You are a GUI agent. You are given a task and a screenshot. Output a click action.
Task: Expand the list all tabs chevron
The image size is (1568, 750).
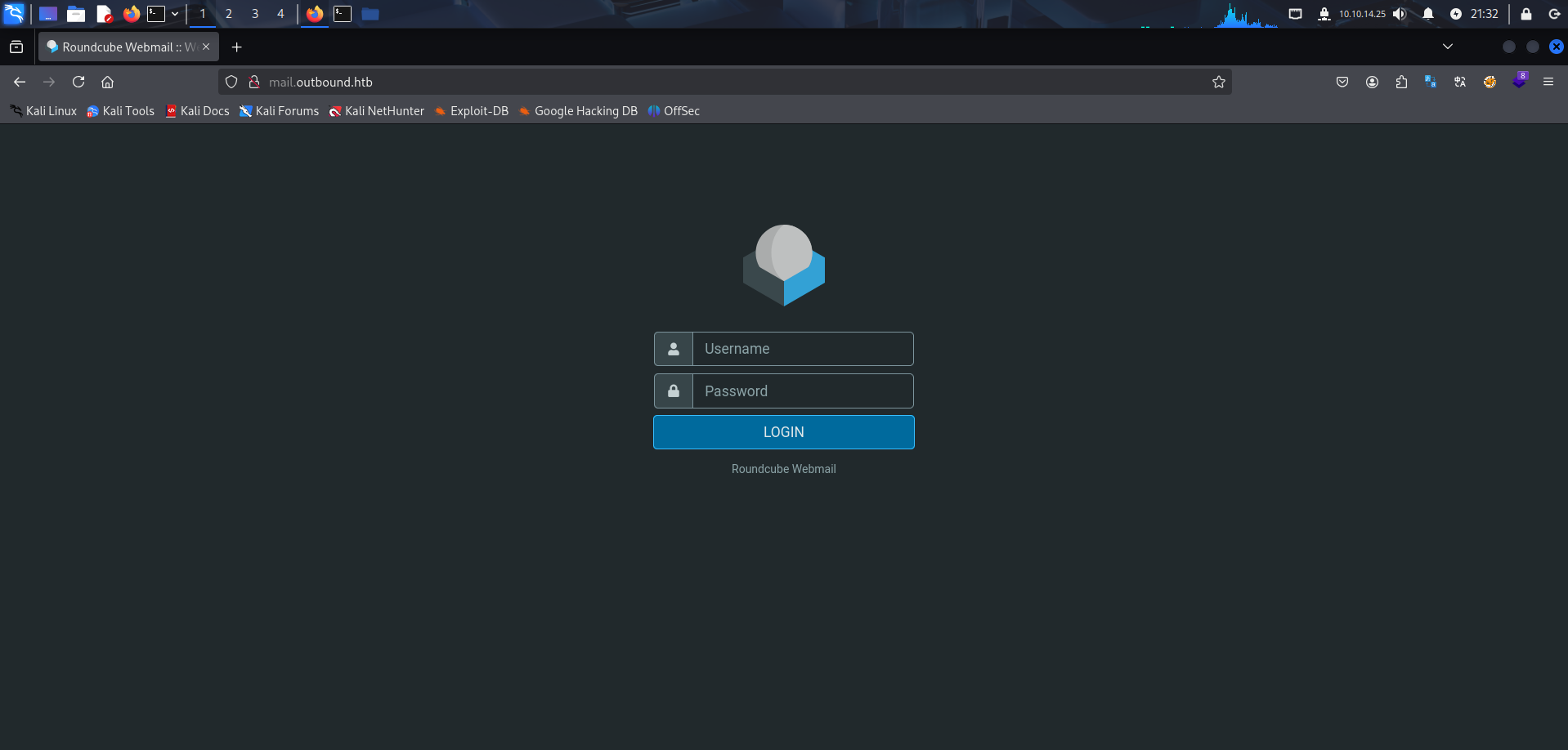1448,47
